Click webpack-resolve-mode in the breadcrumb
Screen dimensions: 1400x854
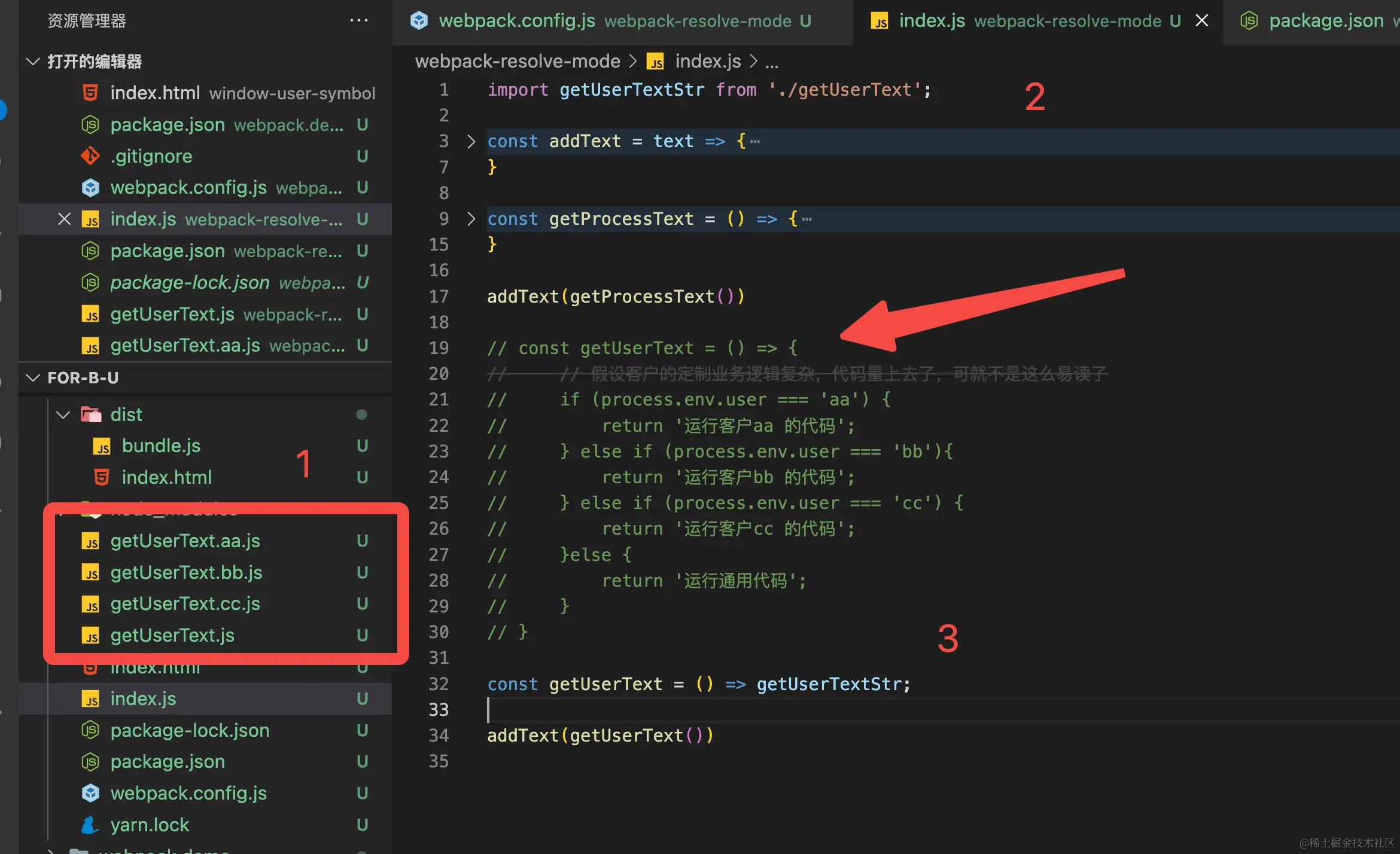tap(518, 61)
